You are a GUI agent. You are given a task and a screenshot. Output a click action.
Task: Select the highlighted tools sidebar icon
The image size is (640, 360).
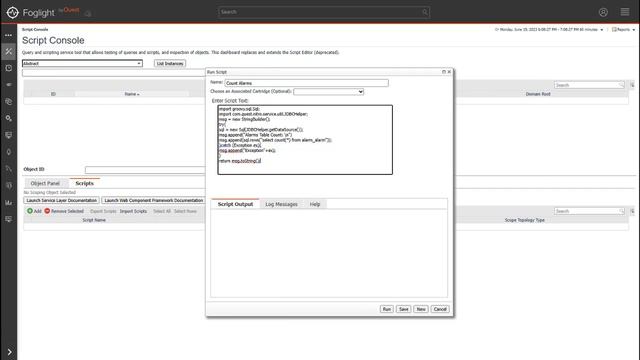click(9, 51)
